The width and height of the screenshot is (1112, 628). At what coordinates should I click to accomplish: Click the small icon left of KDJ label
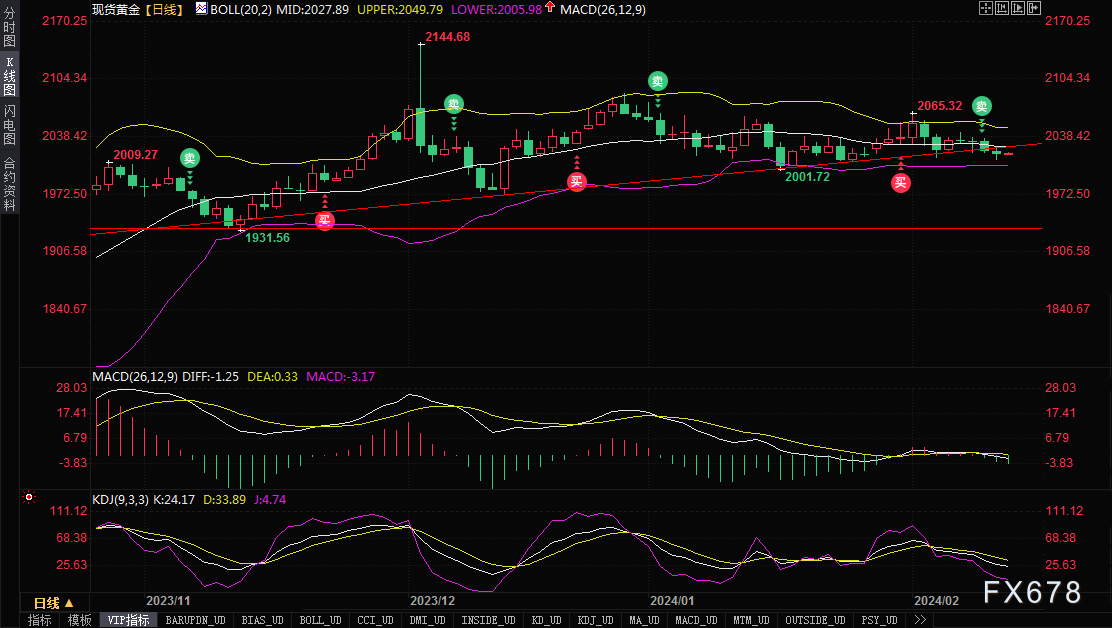28,496
